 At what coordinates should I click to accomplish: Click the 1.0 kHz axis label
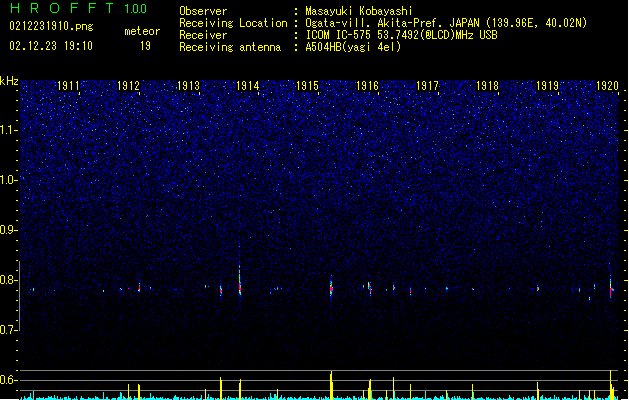click(9, 180)
